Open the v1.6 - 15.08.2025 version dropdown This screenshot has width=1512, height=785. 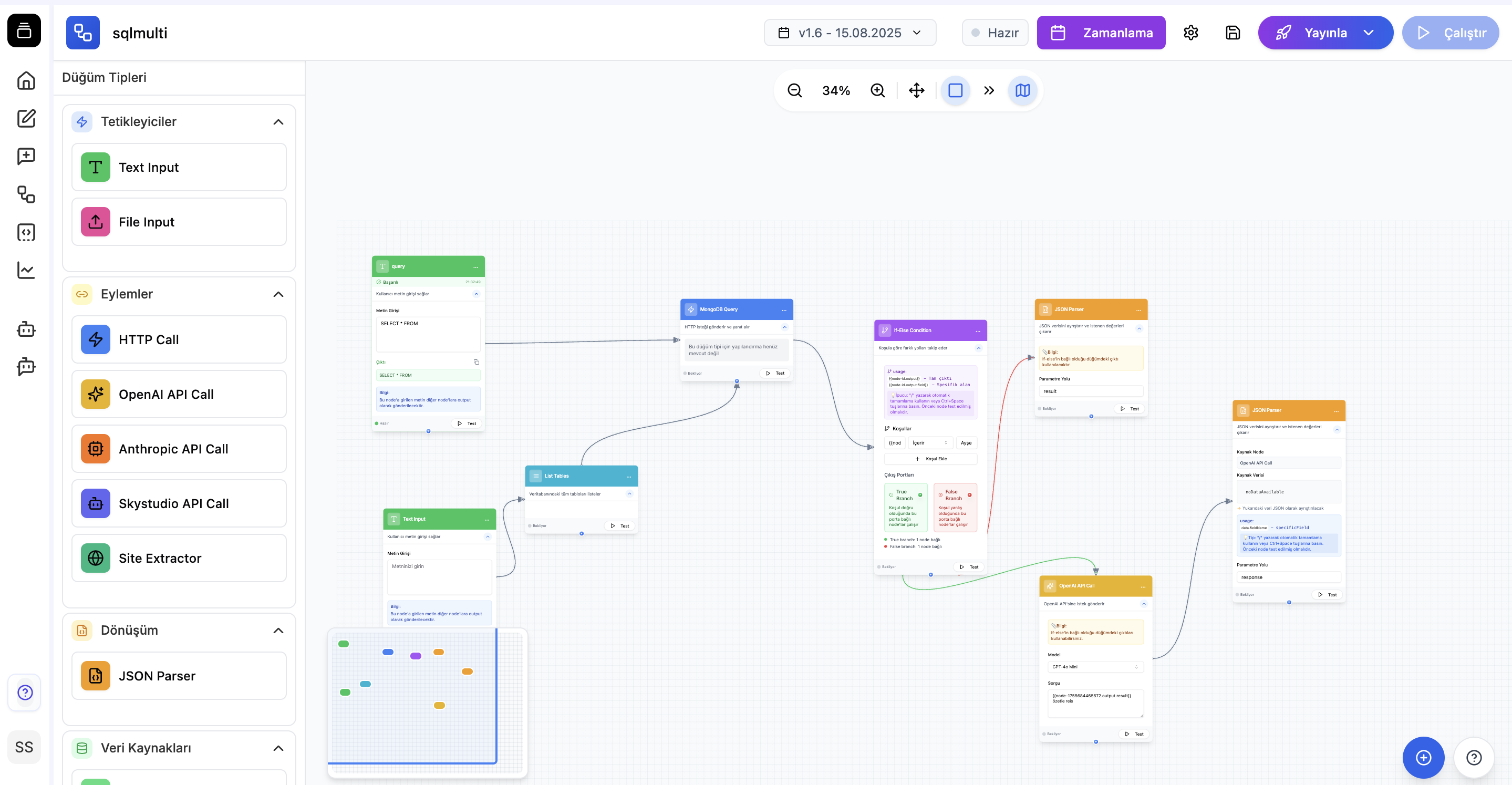[850, 32]
